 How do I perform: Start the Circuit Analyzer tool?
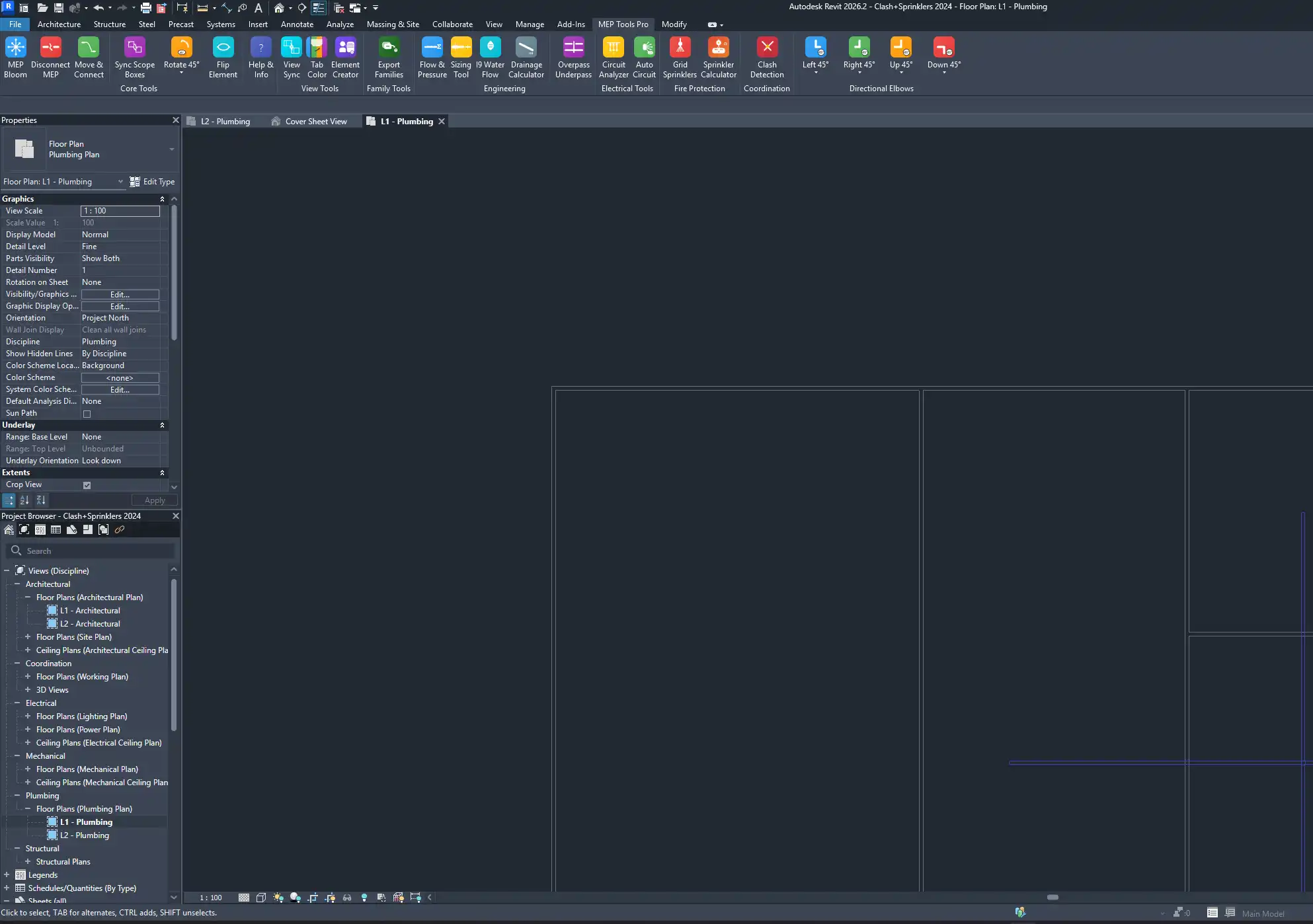click(x=613, y=48)
